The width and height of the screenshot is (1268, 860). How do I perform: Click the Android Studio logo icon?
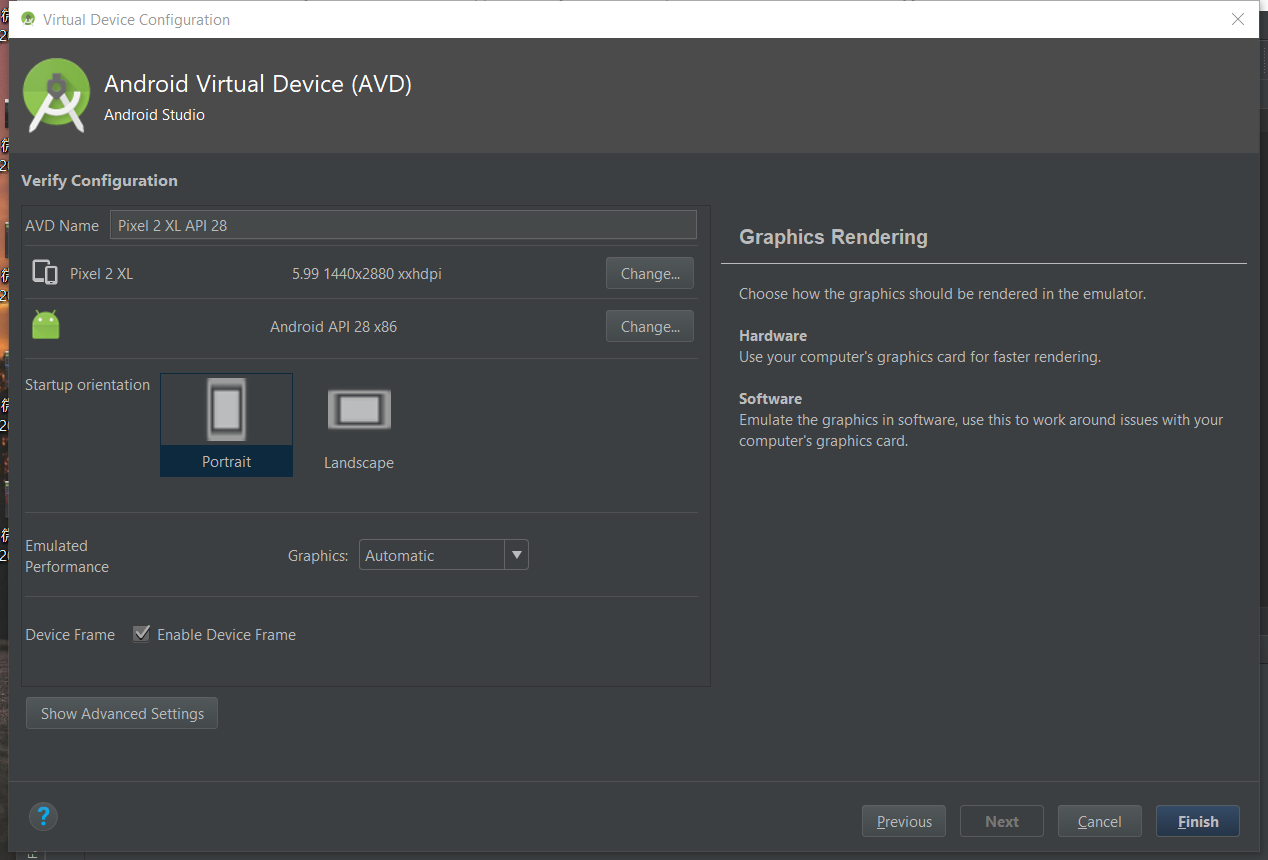[x=57, y=95]
